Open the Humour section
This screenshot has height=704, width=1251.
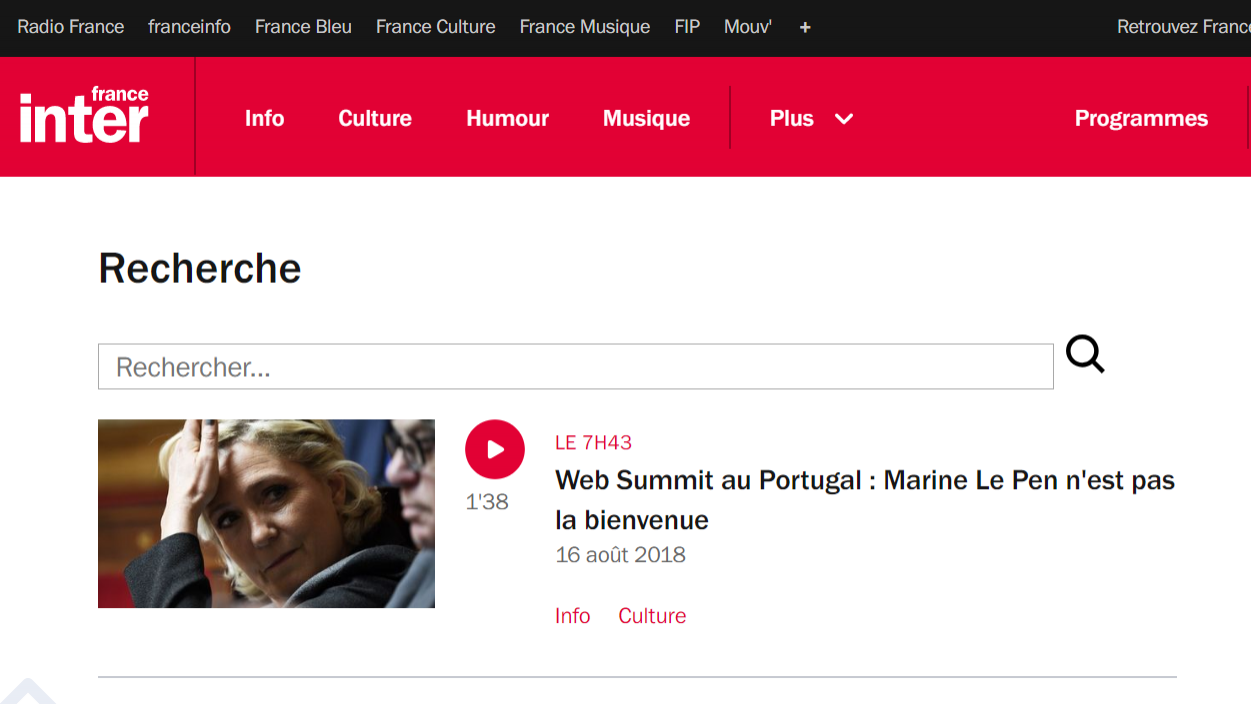click(x=507, y=118)
